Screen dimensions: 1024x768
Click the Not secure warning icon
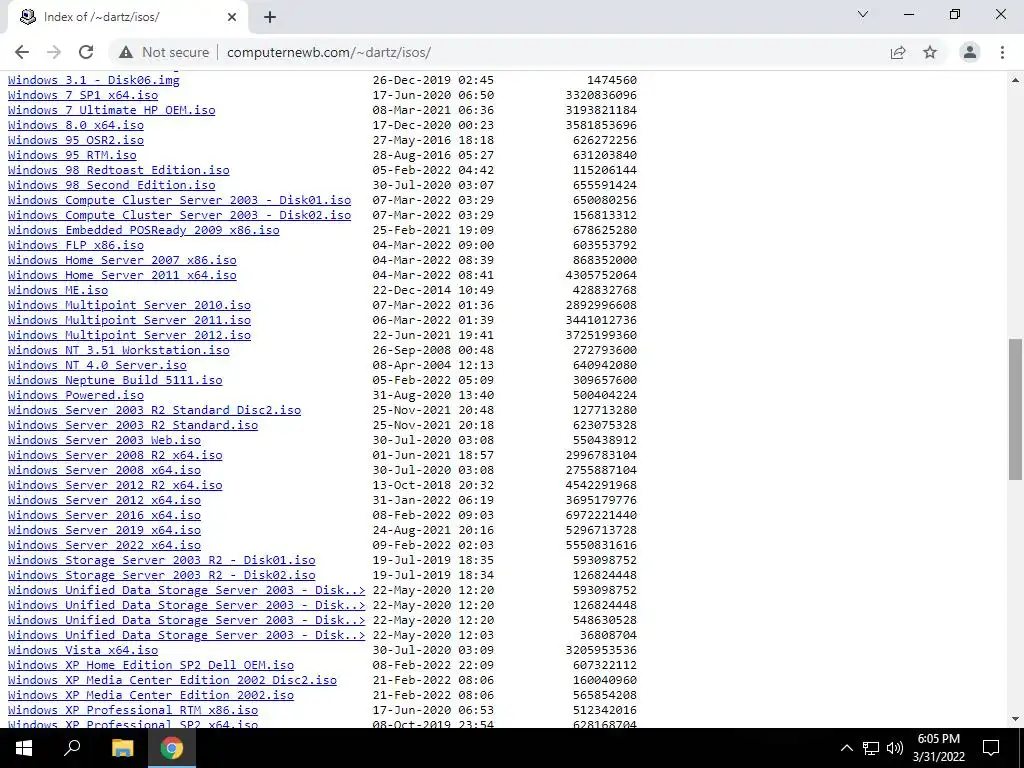pyautogui.click(x=126, y=52)
